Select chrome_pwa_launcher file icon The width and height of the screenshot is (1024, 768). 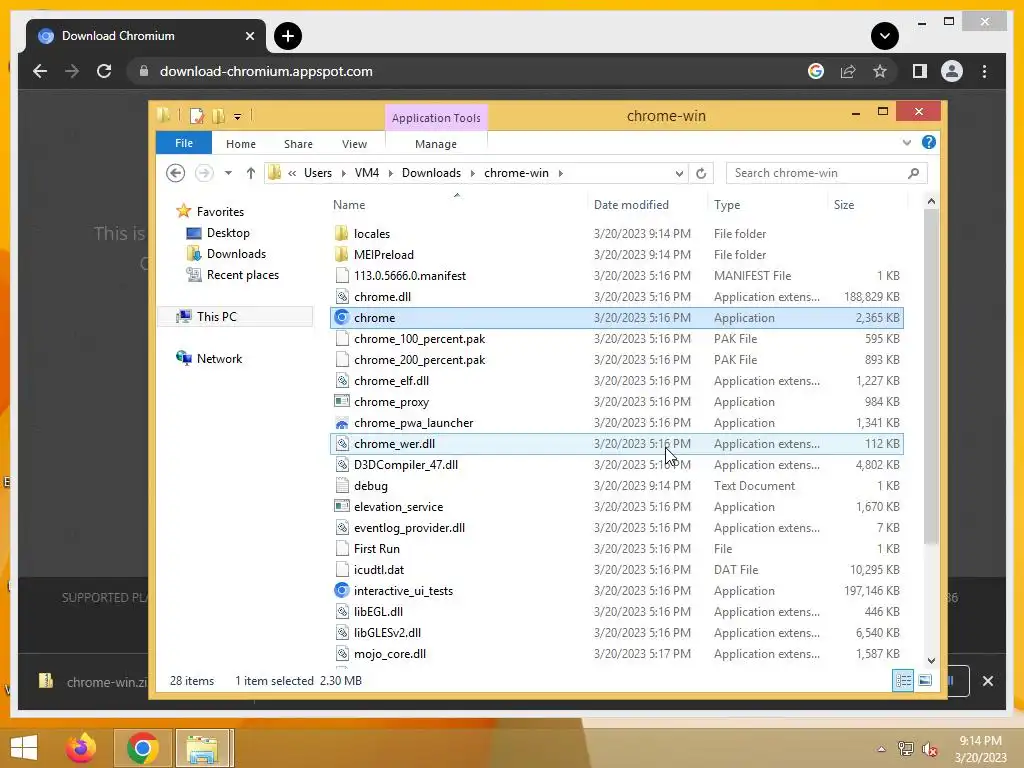click(342, 423)
